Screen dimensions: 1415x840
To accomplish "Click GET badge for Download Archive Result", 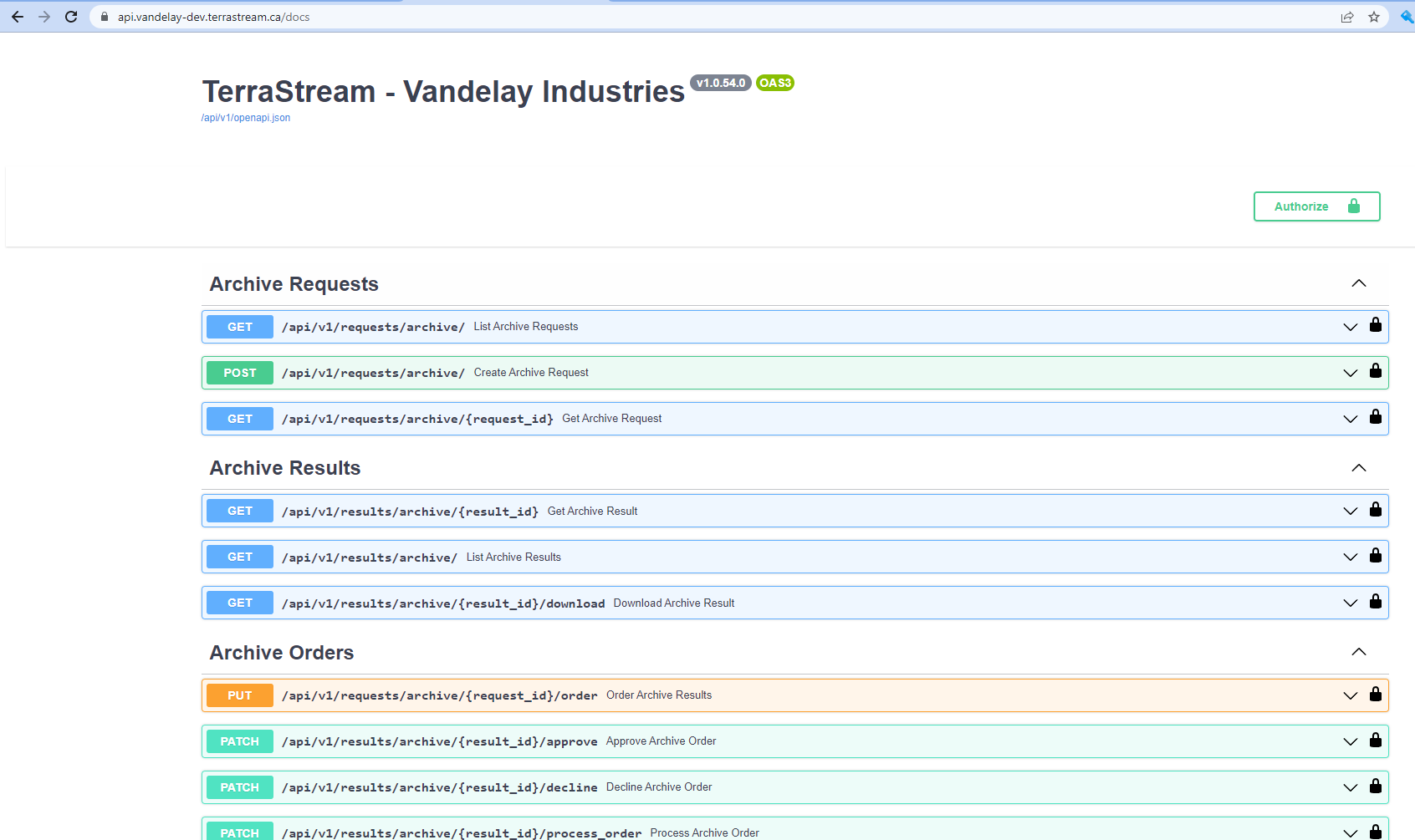I will [x=240, y=603].
